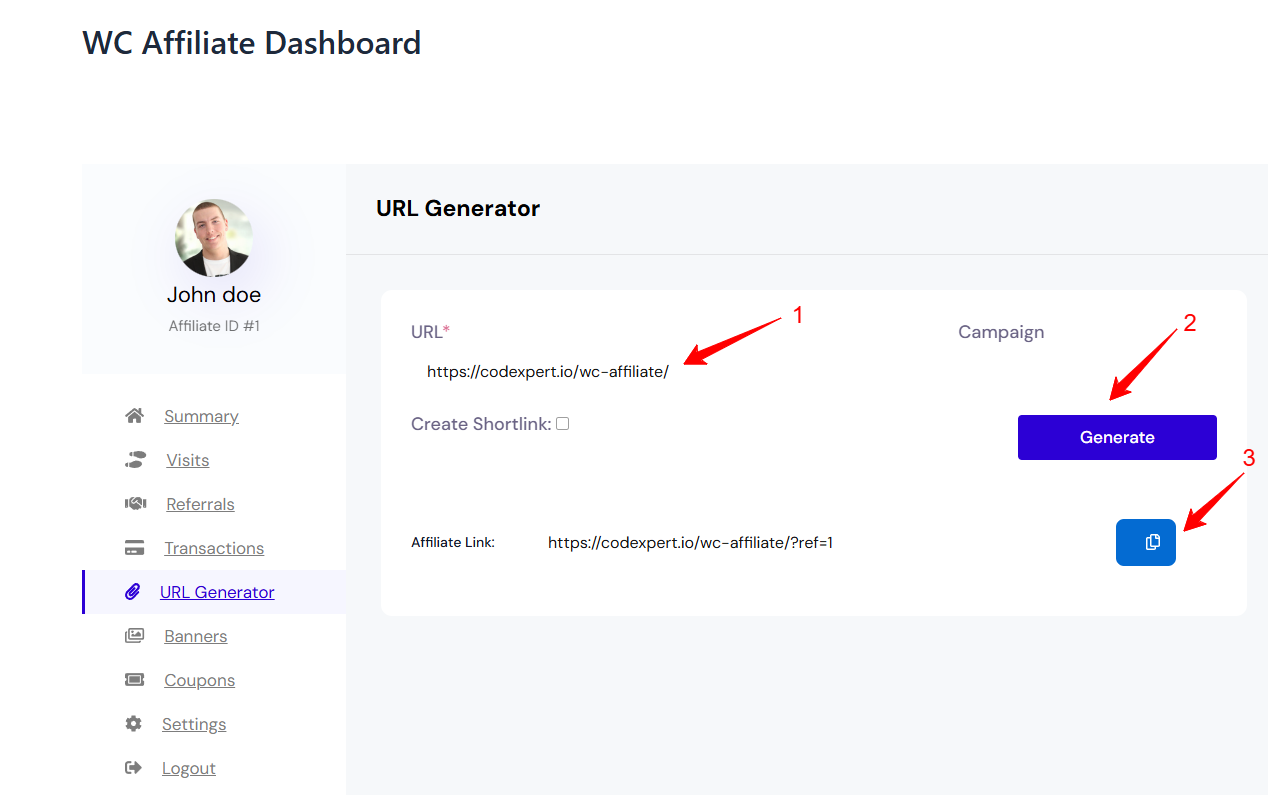
Task: Open the Summary menu link
Action: click(201, 416)
